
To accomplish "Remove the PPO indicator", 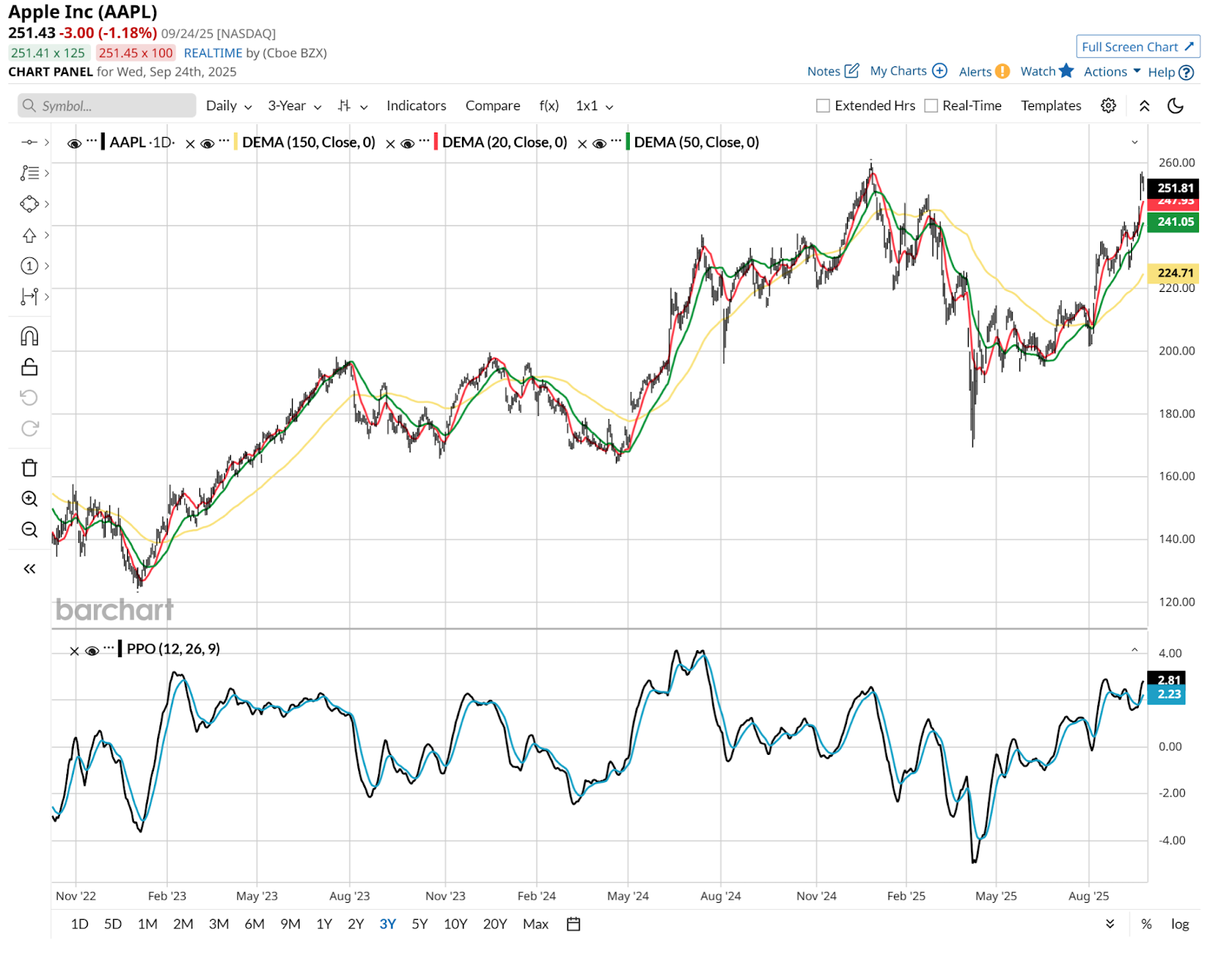I will click(x=74, y=651).
